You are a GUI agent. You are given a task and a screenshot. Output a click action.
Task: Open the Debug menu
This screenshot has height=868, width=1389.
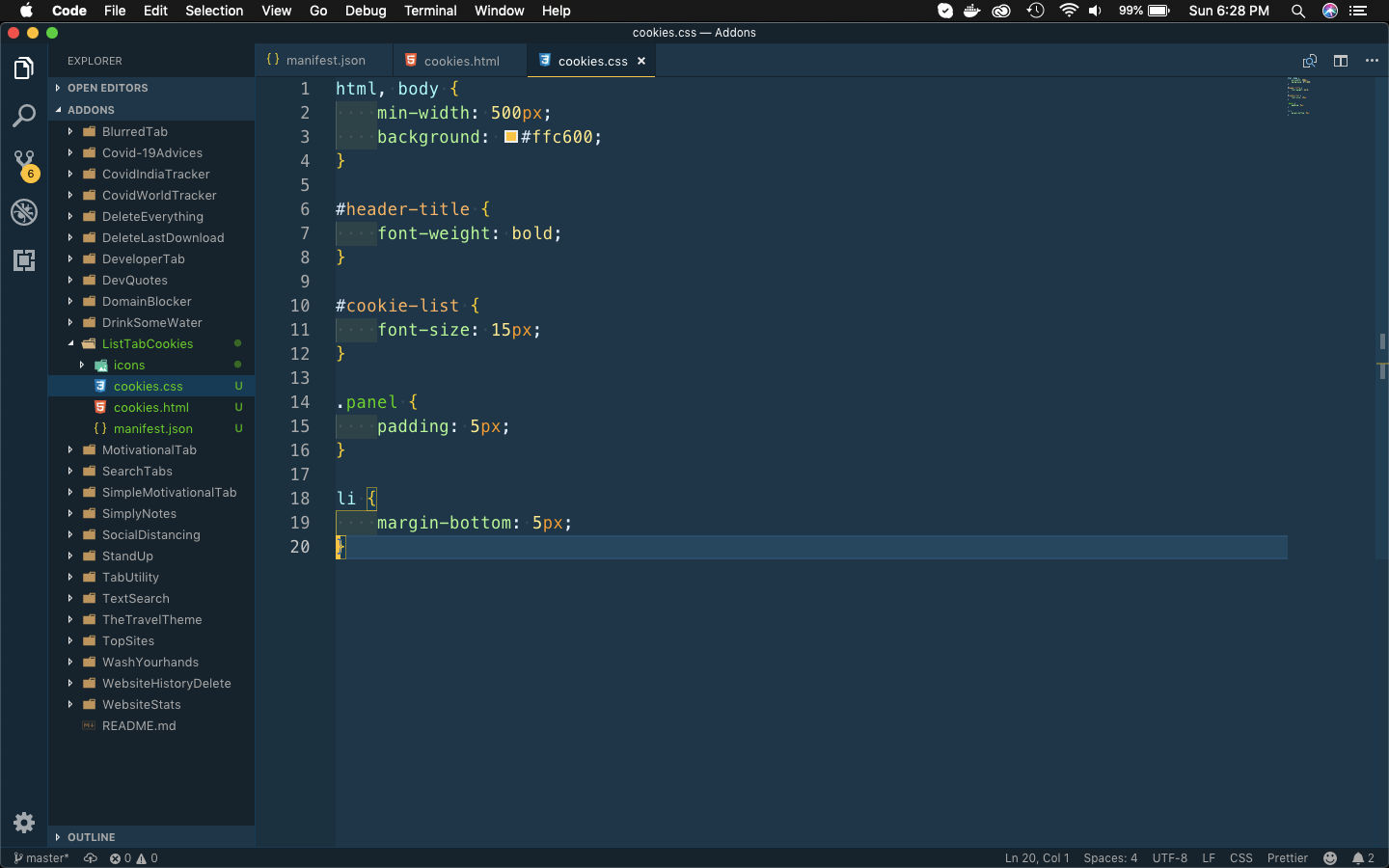(366, 11)
